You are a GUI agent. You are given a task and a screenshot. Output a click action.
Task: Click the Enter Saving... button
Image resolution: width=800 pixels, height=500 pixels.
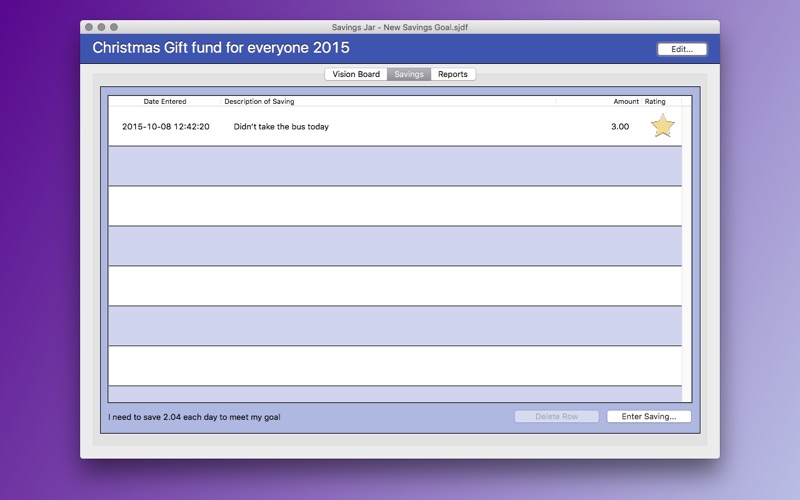pyautogui.click(x=649, y=416)
